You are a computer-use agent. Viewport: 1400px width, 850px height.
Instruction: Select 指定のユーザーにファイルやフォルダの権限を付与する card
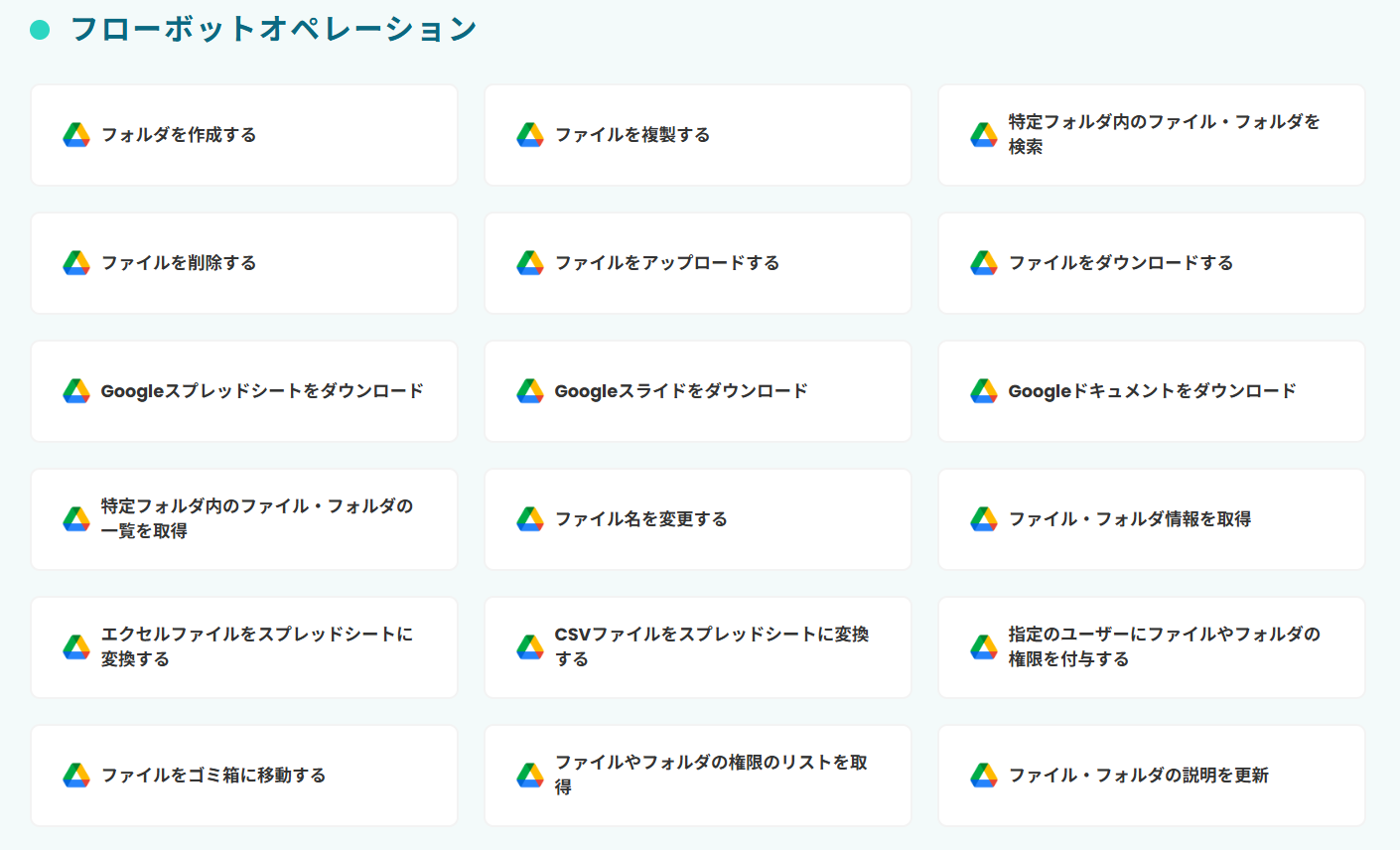coord(1164,646)
